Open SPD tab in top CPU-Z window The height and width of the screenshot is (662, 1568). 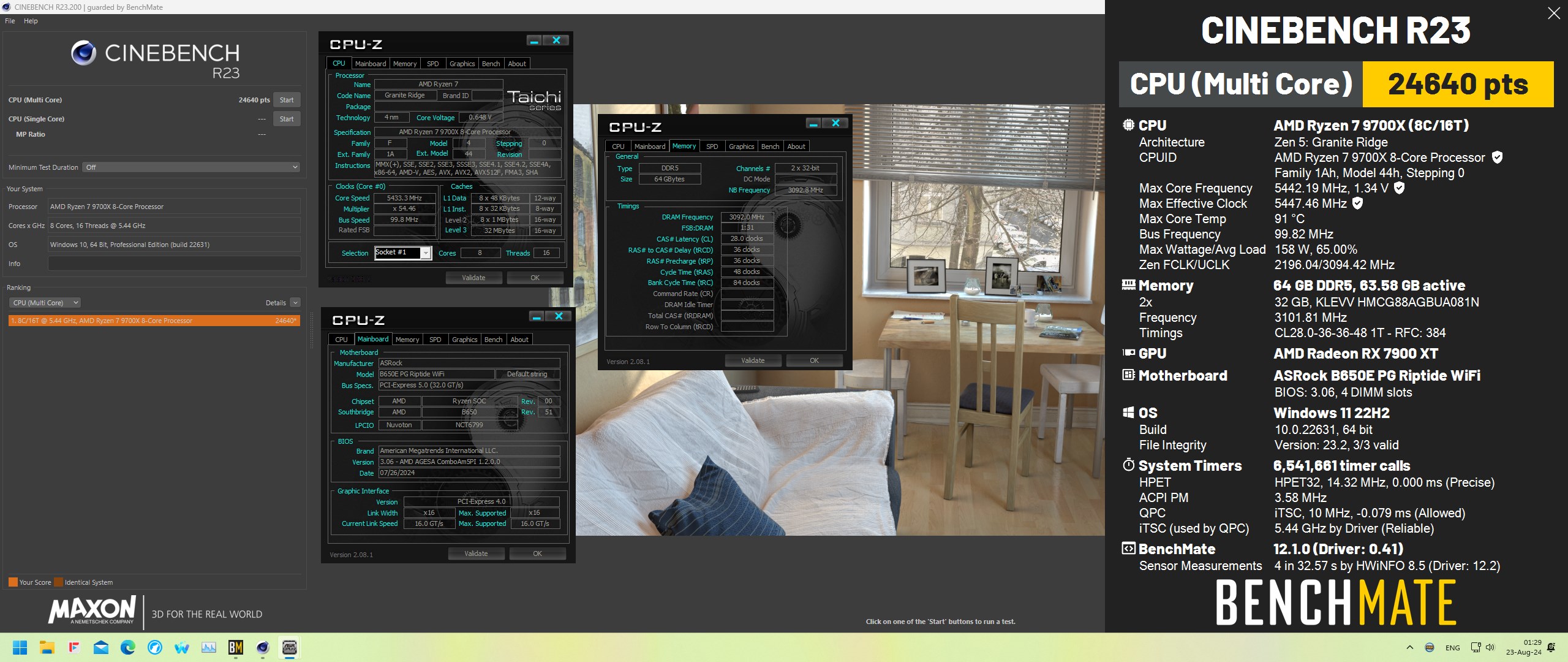433,64
